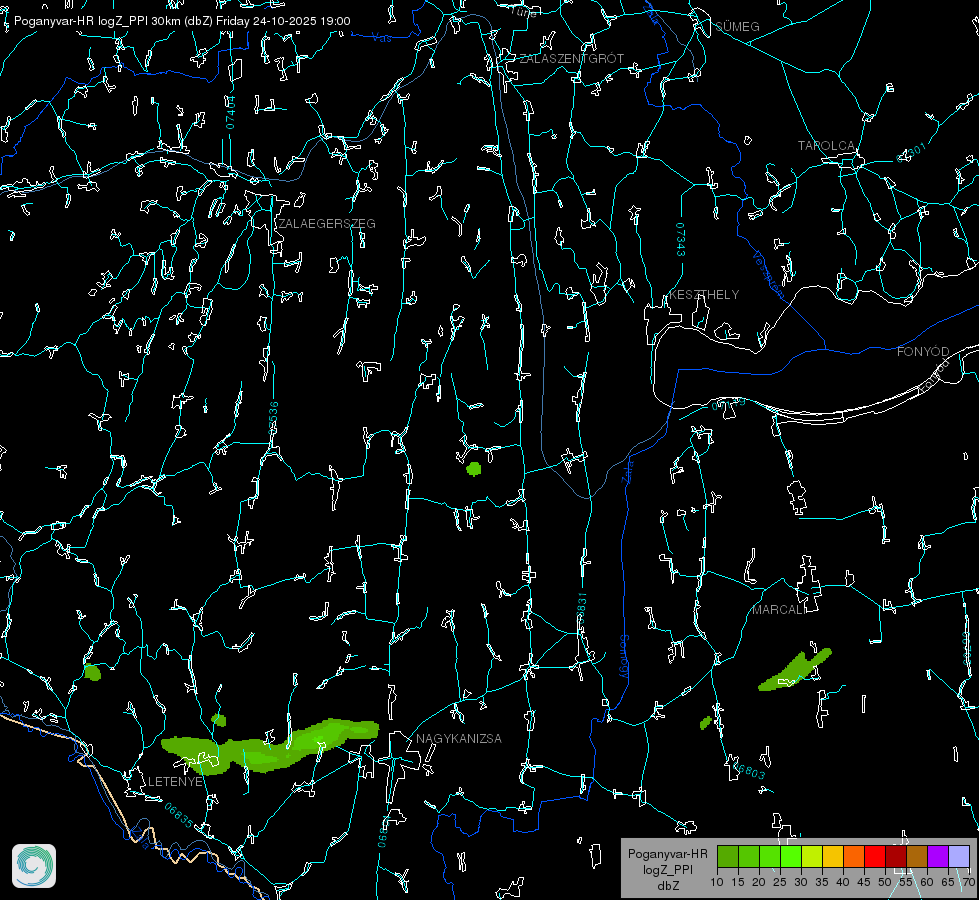979x900 pixels.
Task: Click the blue Vas county label
Action: (x=382, y=38)
